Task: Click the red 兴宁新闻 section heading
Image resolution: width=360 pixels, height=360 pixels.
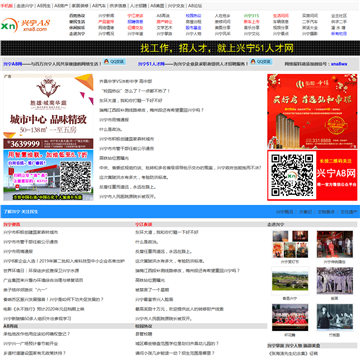Action: click(11, 225)
